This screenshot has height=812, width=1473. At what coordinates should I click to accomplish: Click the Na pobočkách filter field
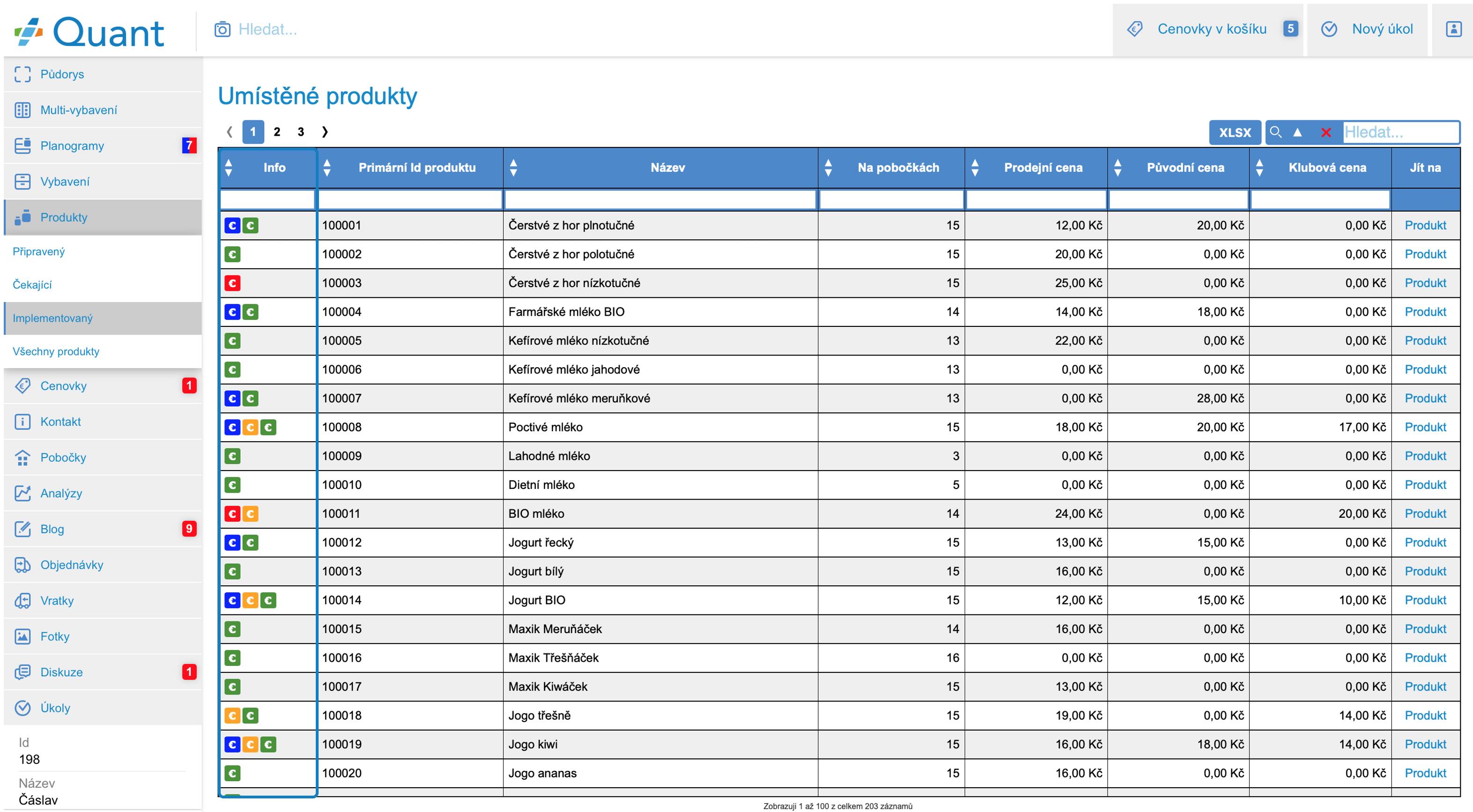(x=892, y=199)
